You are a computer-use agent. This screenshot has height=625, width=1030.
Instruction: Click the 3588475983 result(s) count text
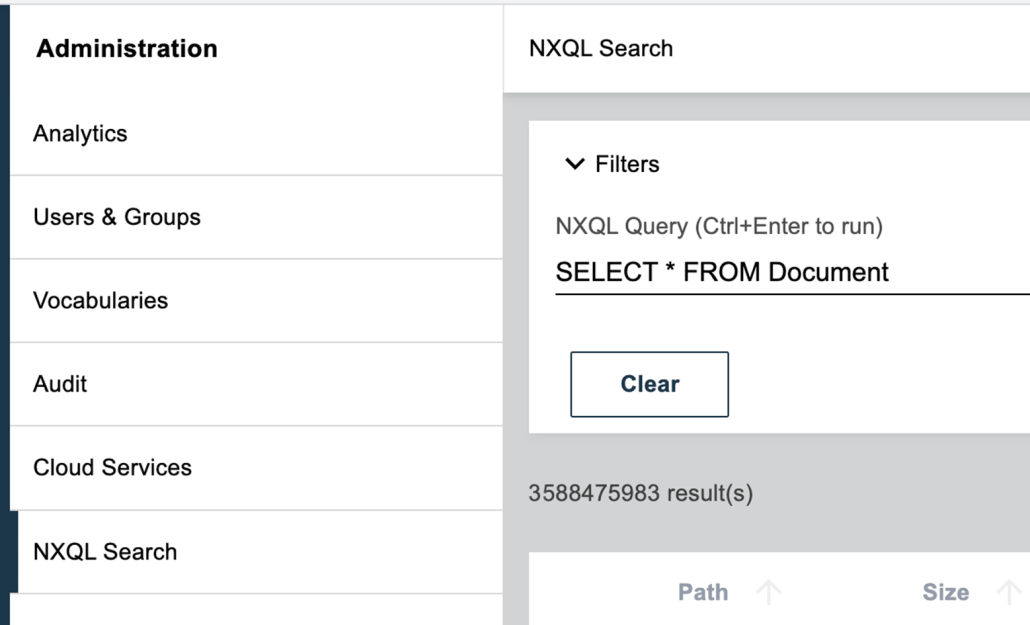(x=640, y=493)
